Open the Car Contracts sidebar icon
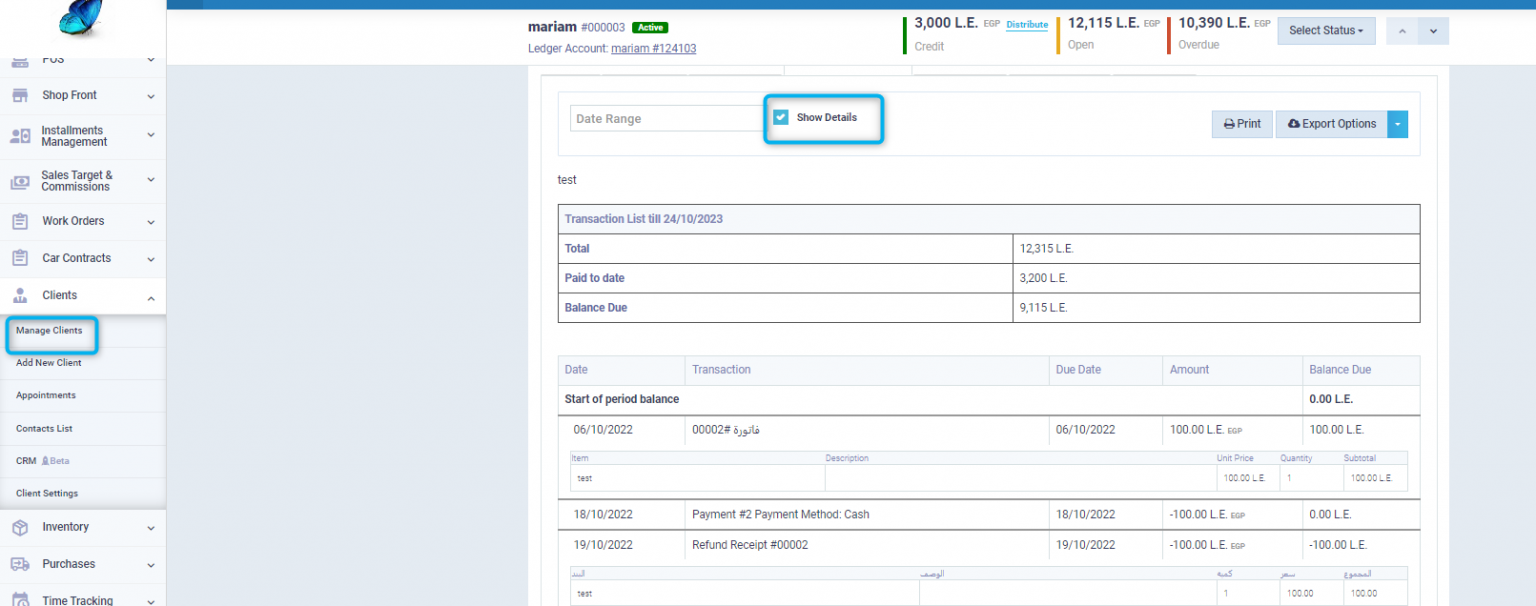 (19, 258)
